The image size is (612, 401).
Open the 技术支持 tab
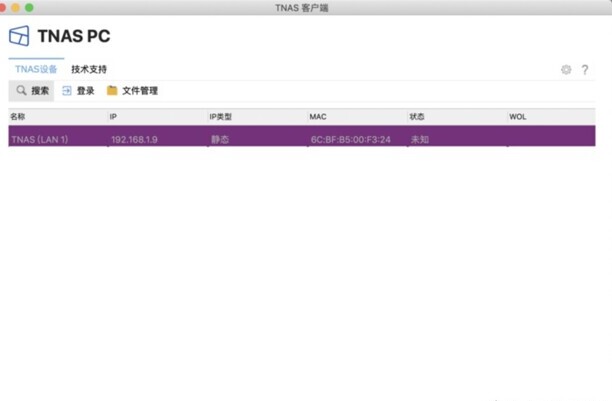click(89, 69)
